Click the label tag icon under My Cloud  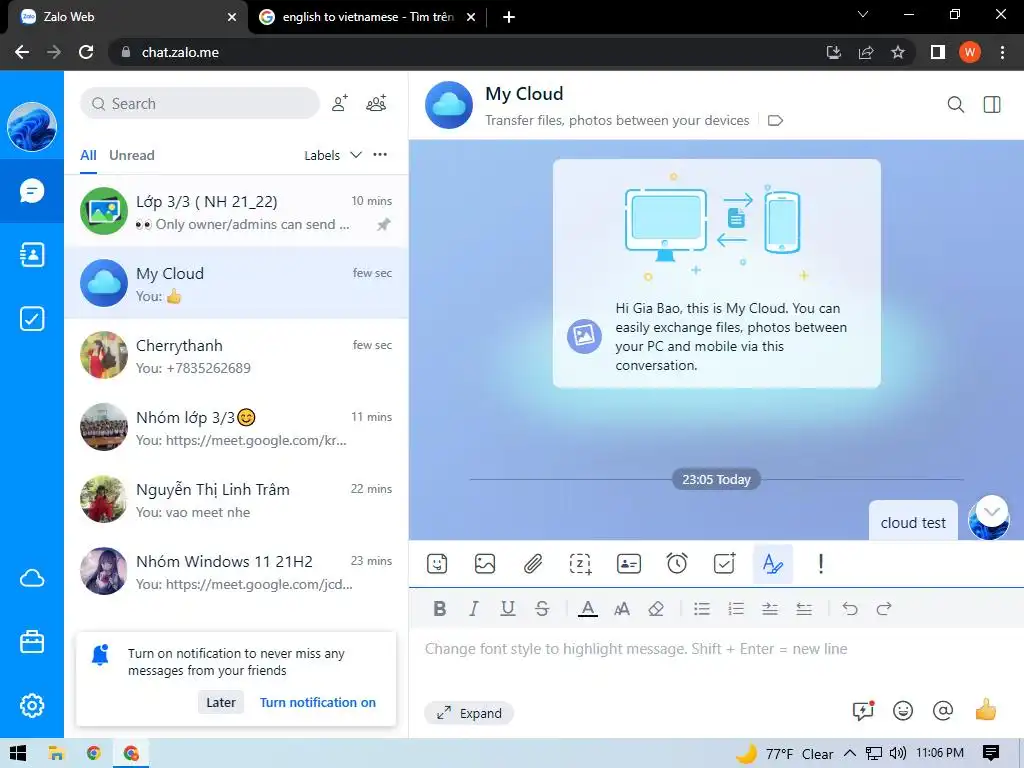[775, 120]
